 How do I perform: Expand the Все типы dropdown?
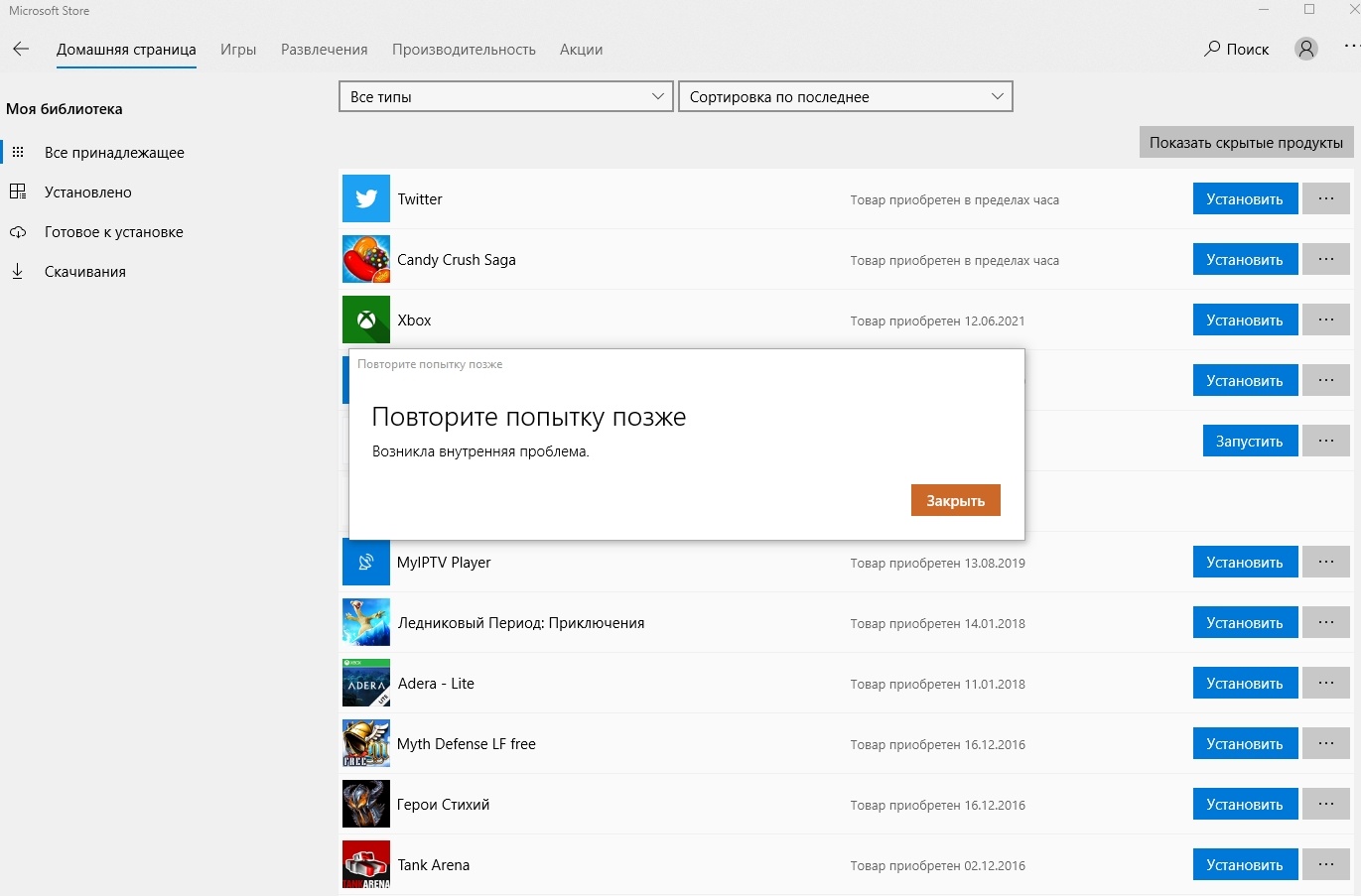point(506,96)
